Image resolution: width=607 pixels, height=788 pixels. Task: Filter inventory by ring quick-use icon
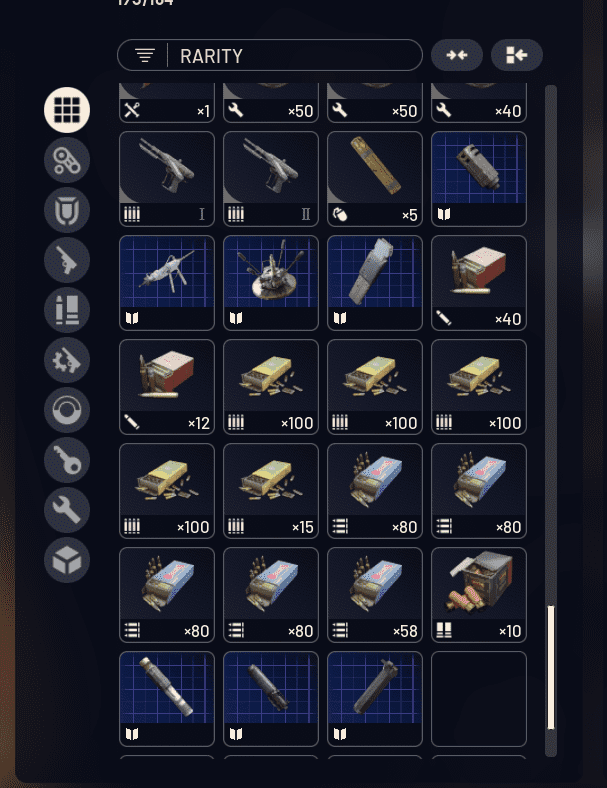point(67,410)
